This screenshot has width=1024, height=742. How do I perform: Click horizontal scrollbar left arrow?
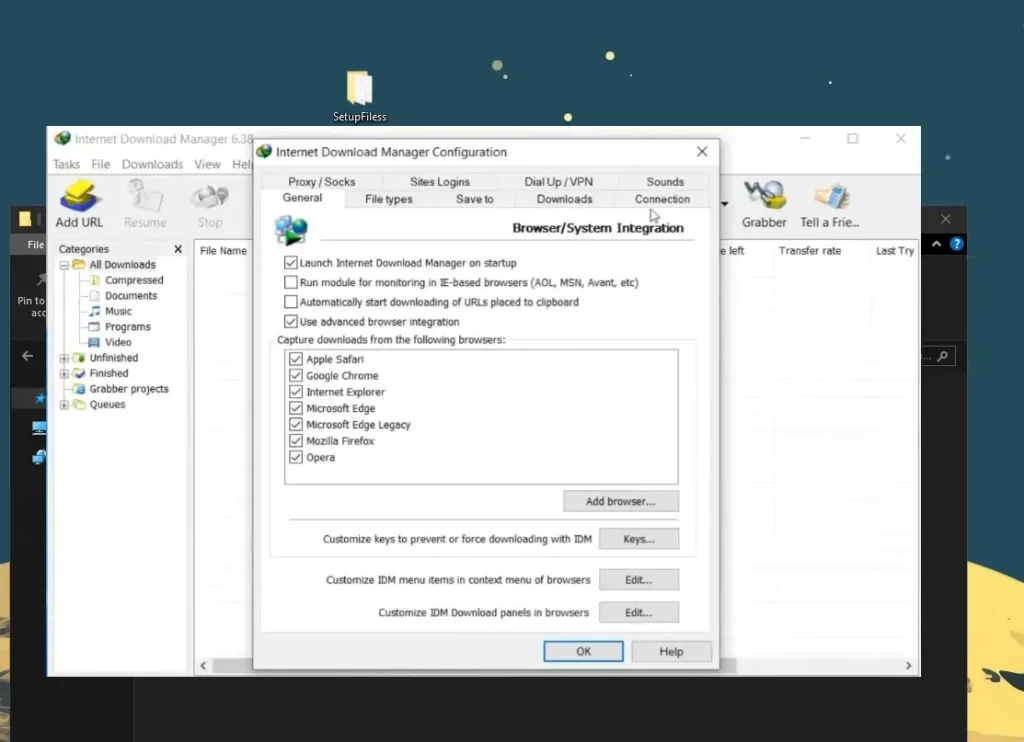[x=203, y=666]
